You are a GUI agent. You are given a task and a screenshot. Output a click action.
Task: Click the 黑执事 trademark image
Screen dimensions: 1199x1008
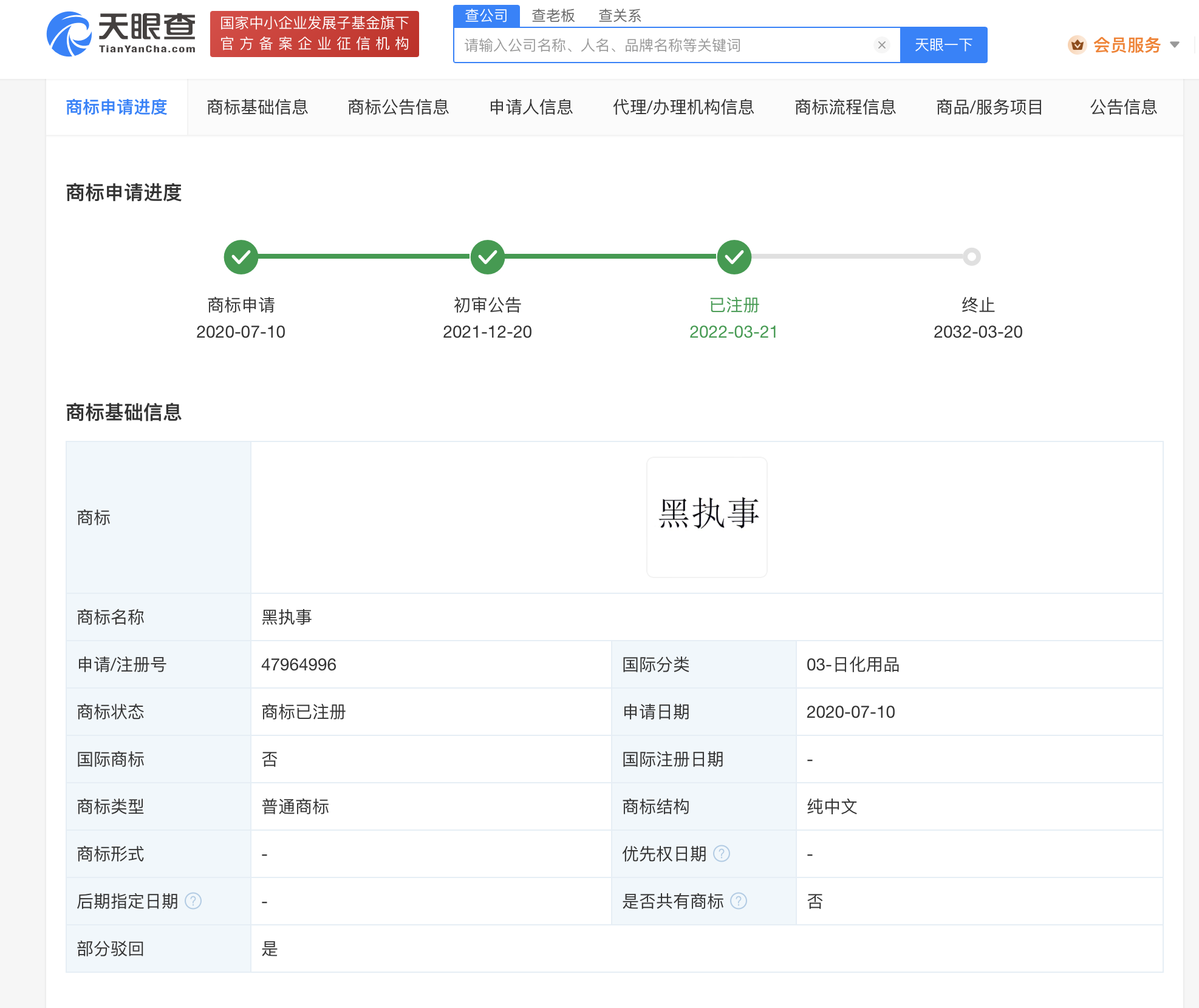point(707,517)
